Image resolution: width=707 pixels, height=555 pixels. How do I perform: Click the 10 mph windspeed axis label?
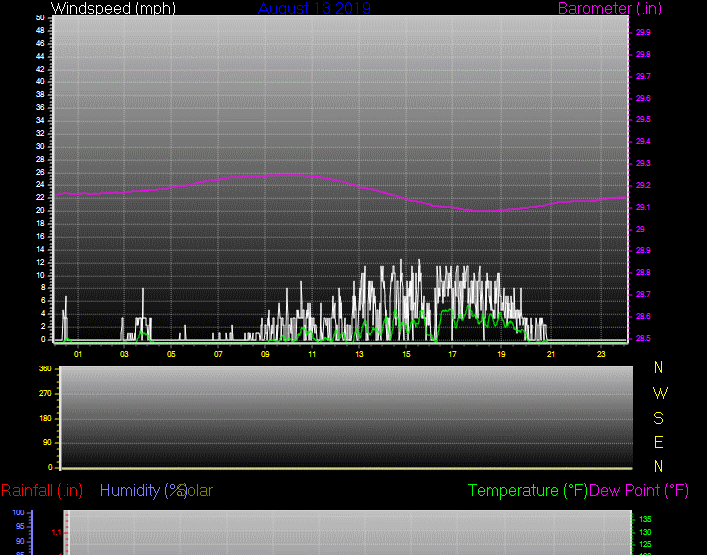[x=41, y=275]
